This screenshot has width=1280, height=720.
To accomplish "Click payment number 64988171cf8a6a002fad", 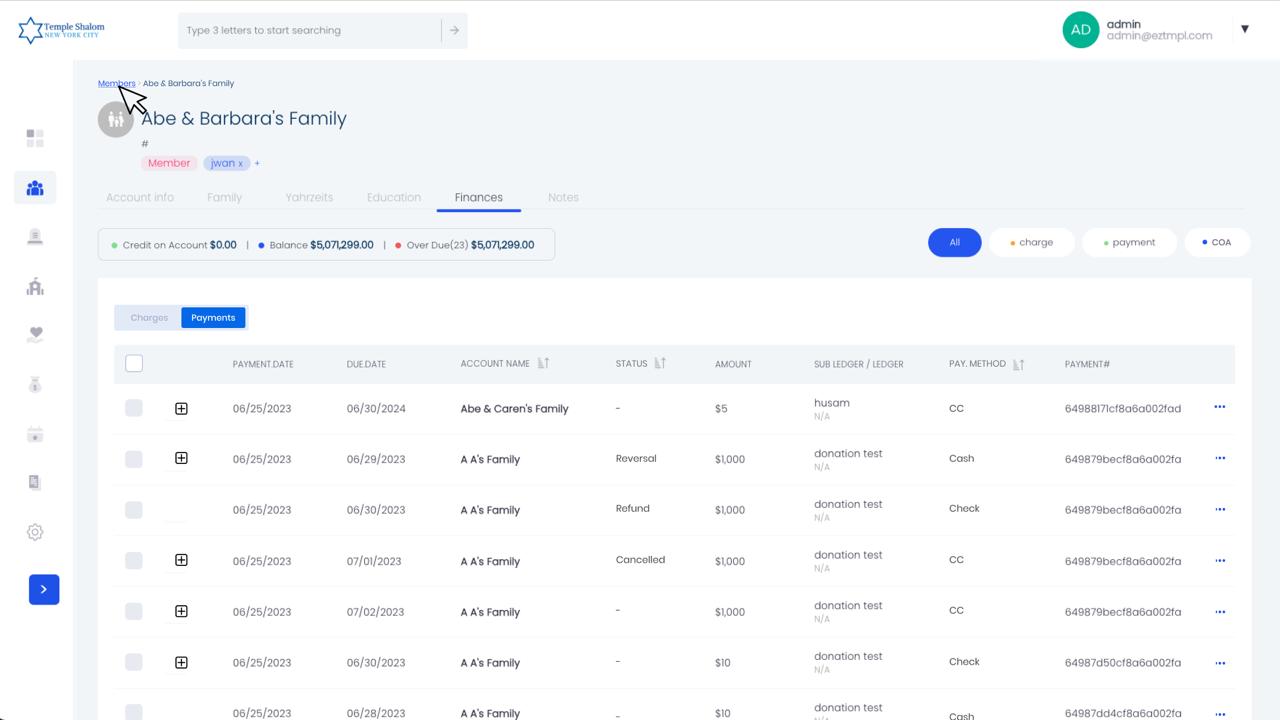I will point(1123,408).
